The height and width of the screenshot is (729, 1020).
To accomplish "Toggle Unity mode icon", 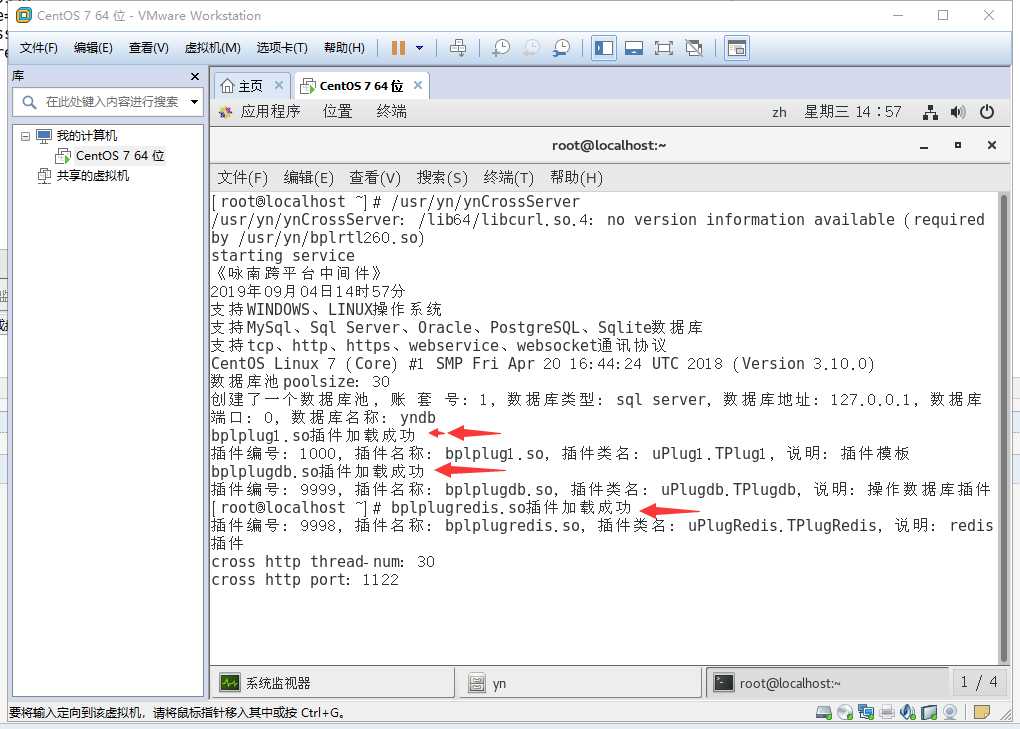I will (x=694, y=48).
